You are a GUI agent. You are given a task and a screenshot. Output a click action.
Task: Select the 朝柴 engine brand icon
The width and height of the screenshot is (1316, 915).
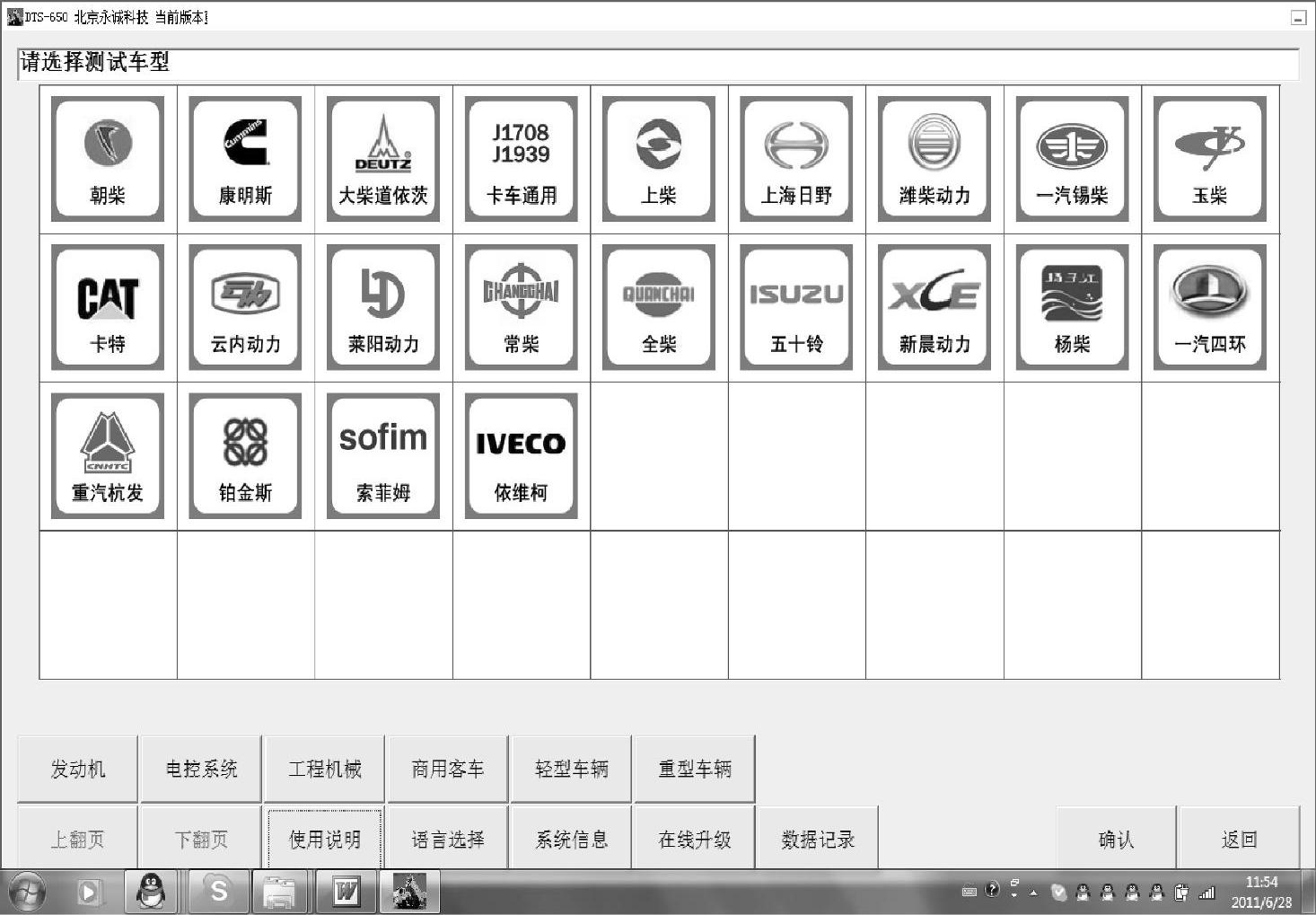click(x=108, y=159)
